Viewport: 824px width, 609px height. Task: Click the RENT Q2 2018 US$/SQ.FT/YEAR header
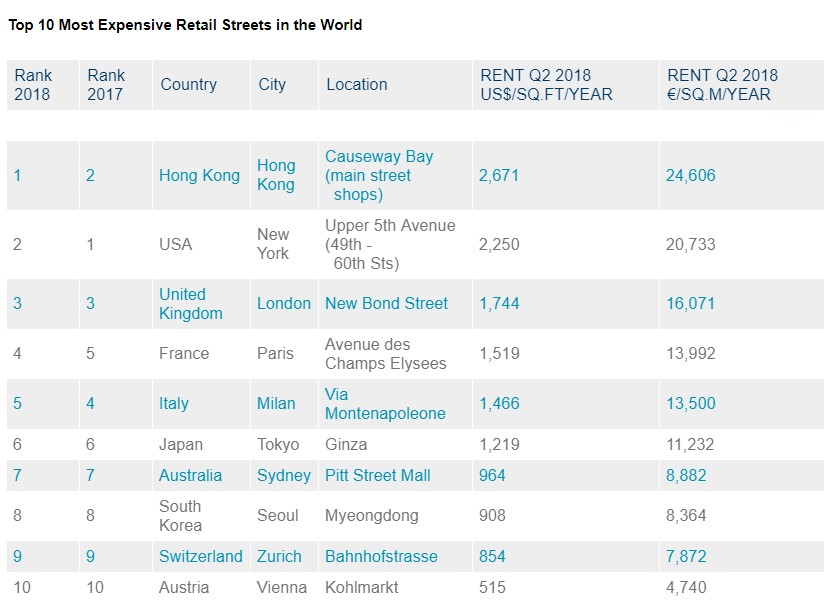point(546,85)
